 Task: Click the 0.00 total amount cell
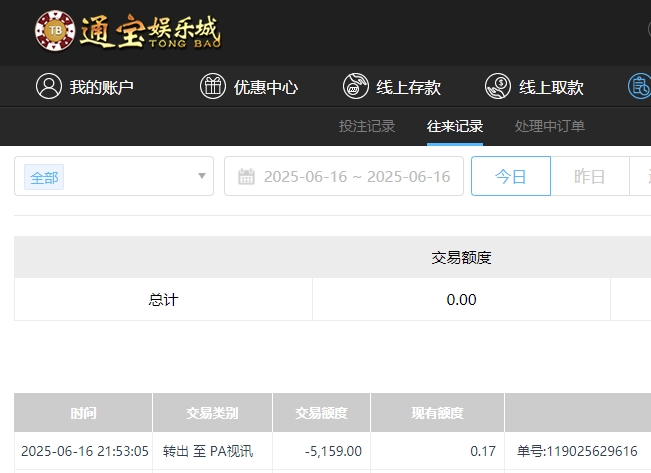coord(461,299)
